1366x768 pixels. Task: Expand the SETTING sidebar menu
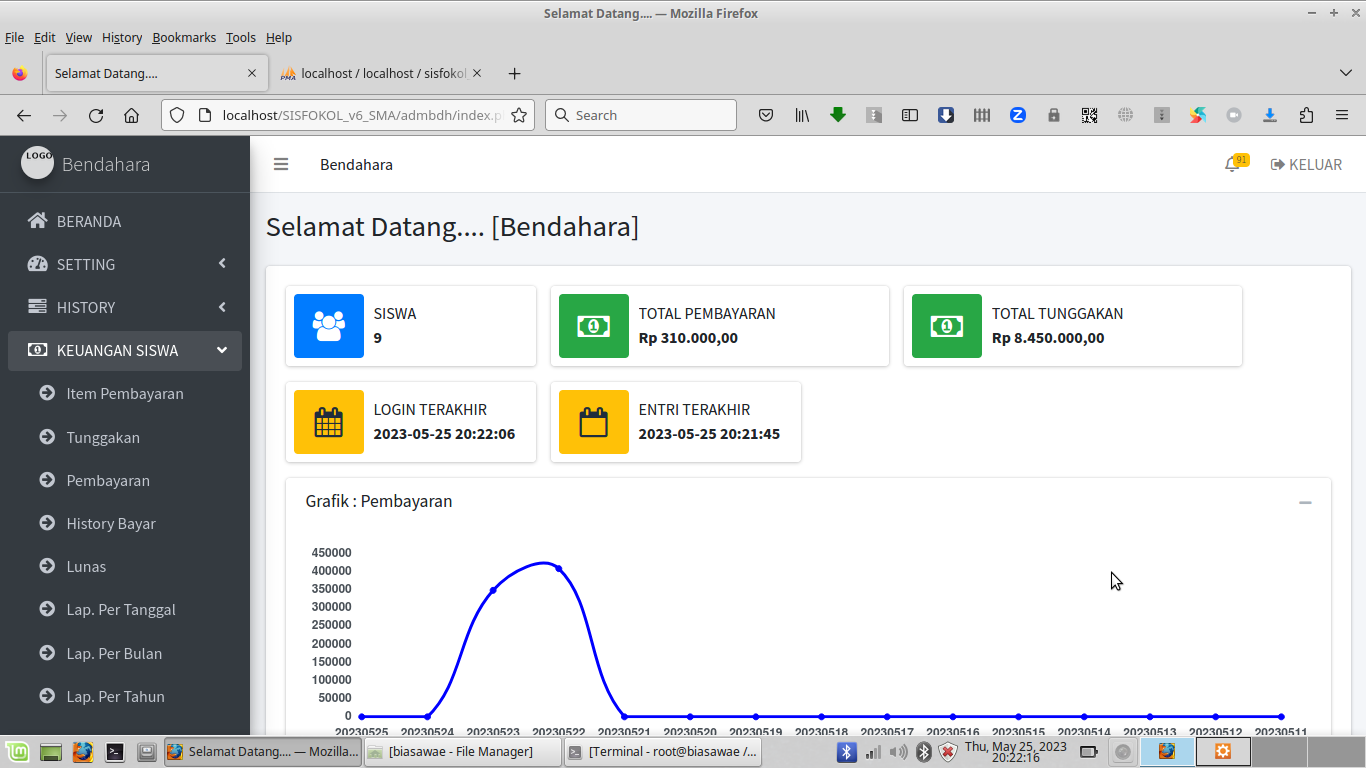pyautogui.click(x=125, y=264)
